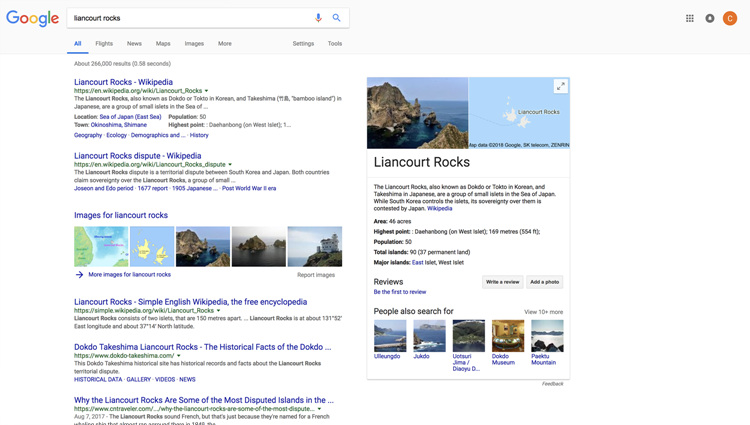This screenshot has height=425, width=750.
Task: Open dropdown arrow beside cntraveler.com URL
Action: pos(320,409)
